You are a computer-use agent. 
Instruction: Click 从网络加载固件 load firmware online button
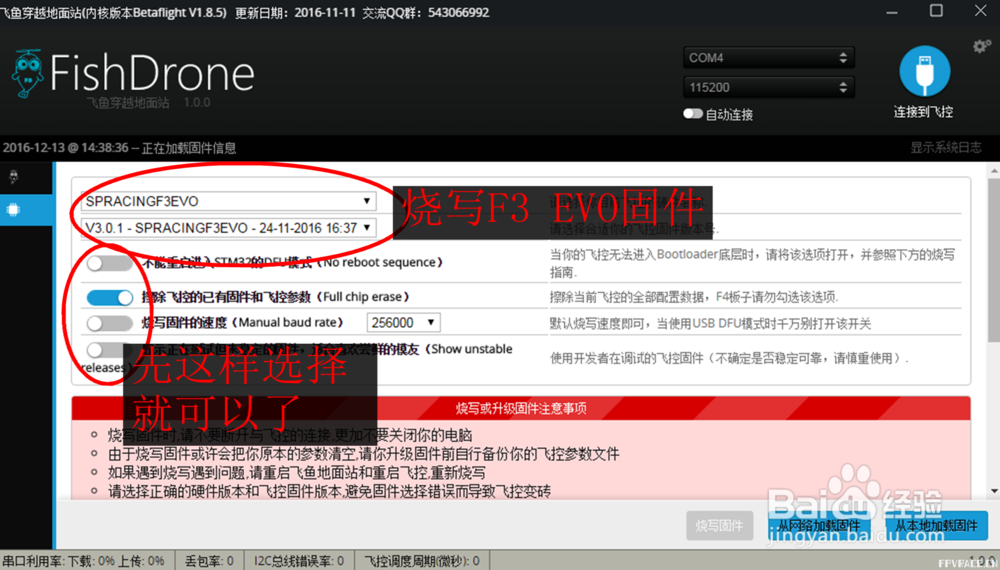tap(819, 525)
